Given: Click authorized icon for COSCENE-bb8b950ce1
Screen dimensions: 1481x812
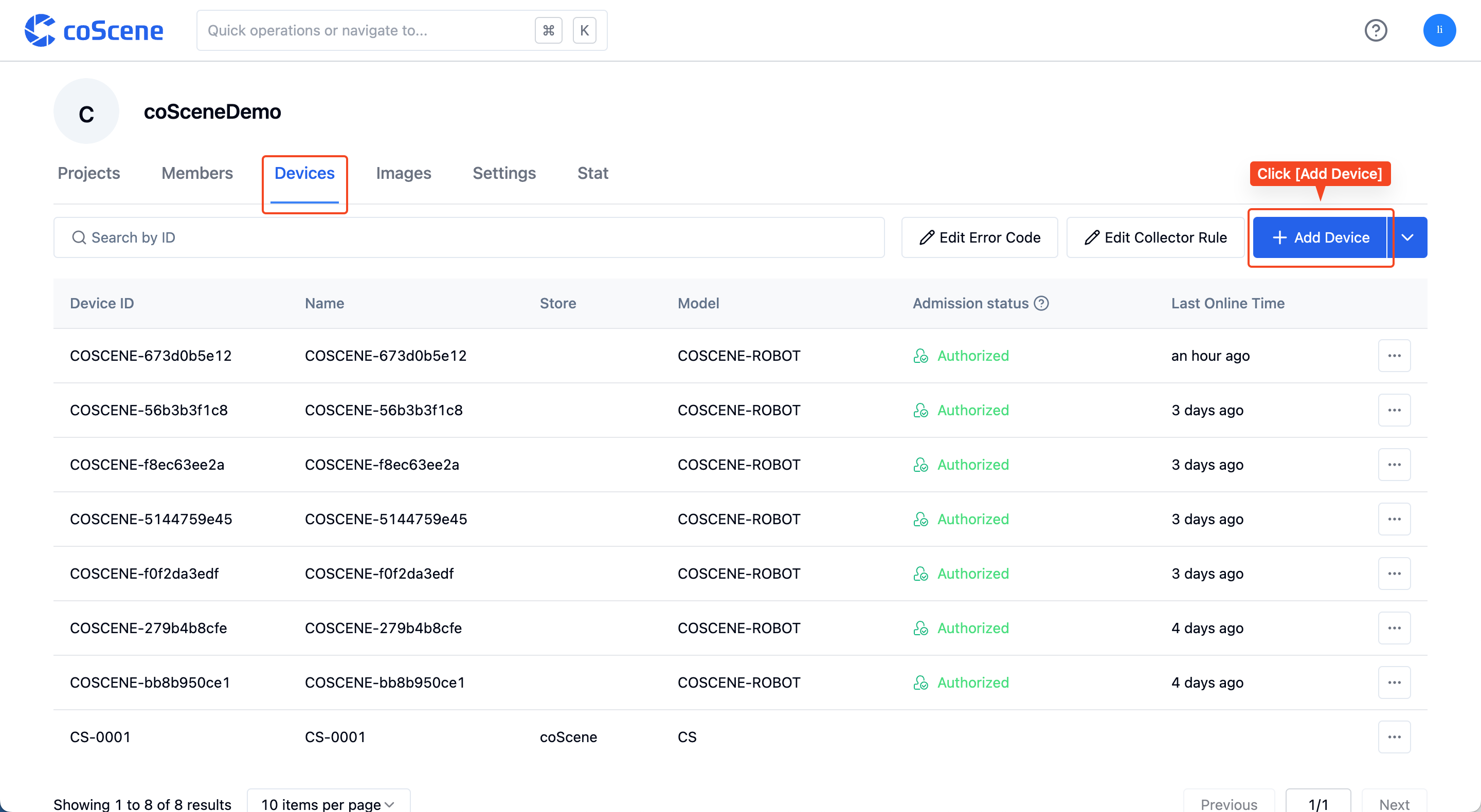Looking at the screenshot, I should point(920,682).
